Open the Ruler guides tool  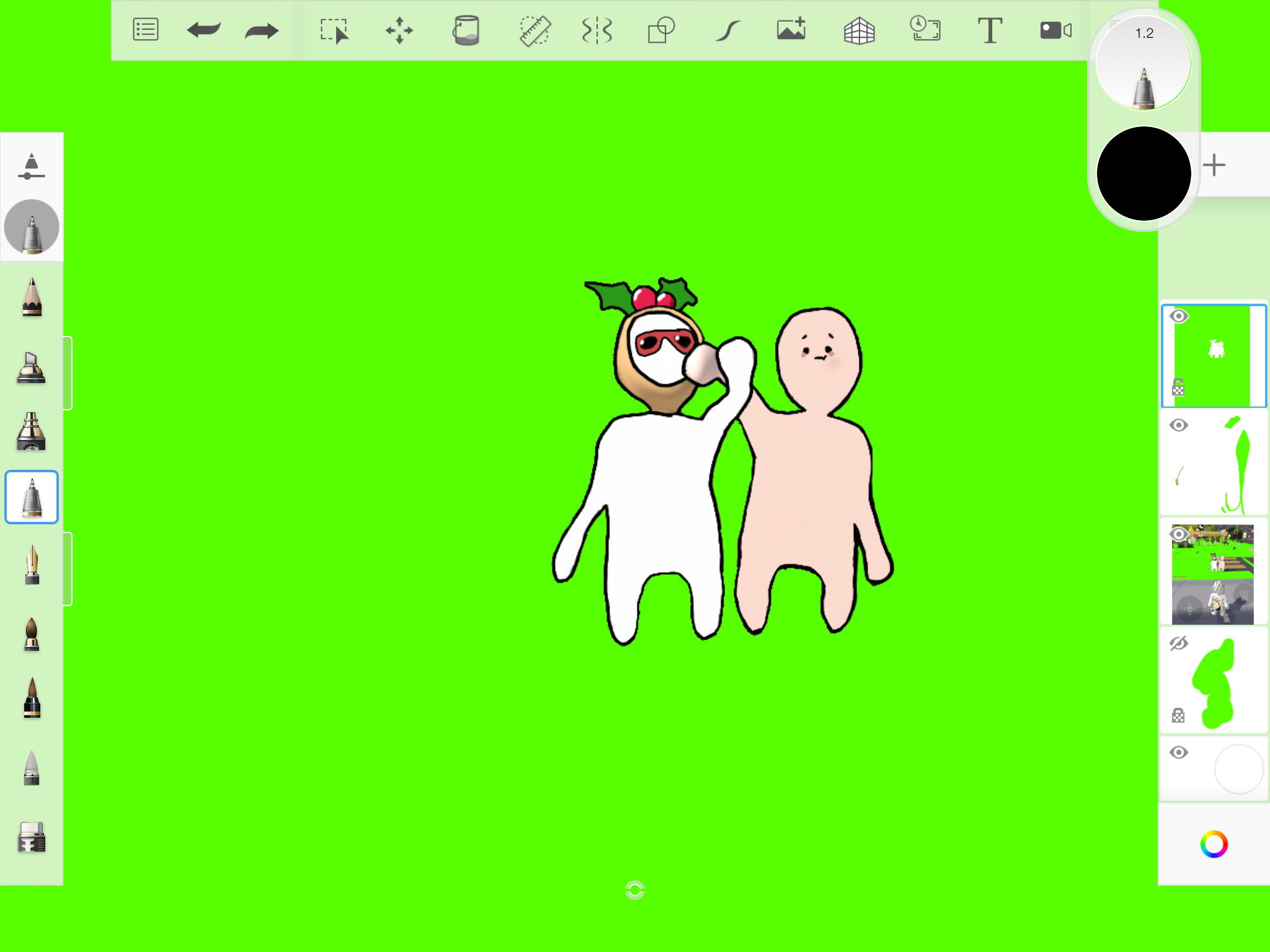pyautogui.click(x=535, y=31)
